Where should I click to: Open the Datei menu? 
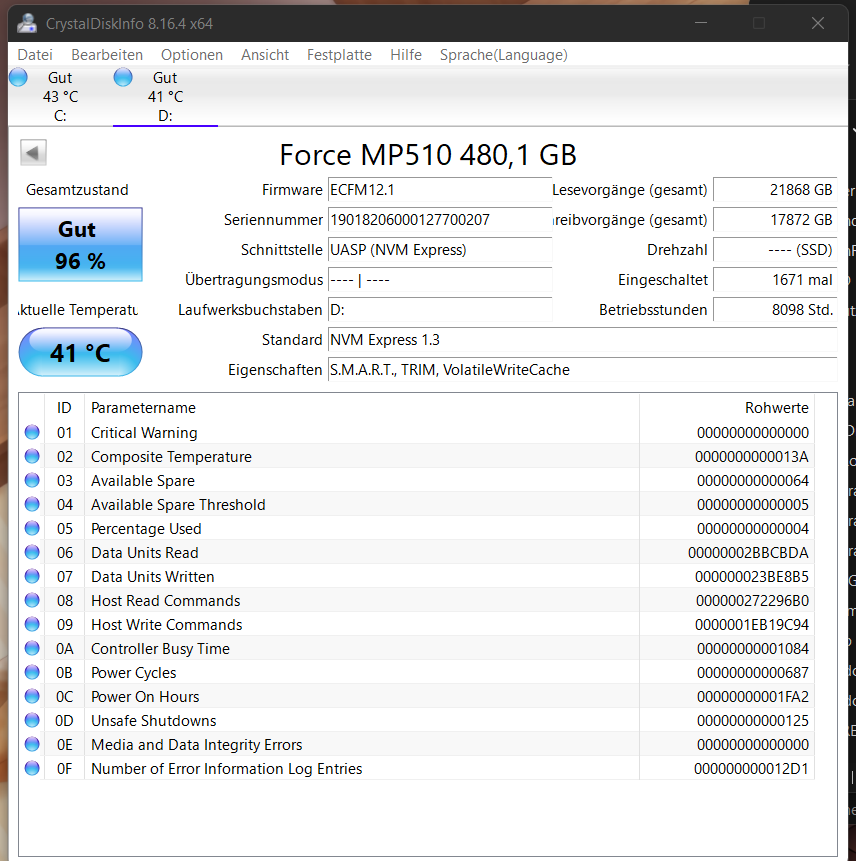pos(35,55)
